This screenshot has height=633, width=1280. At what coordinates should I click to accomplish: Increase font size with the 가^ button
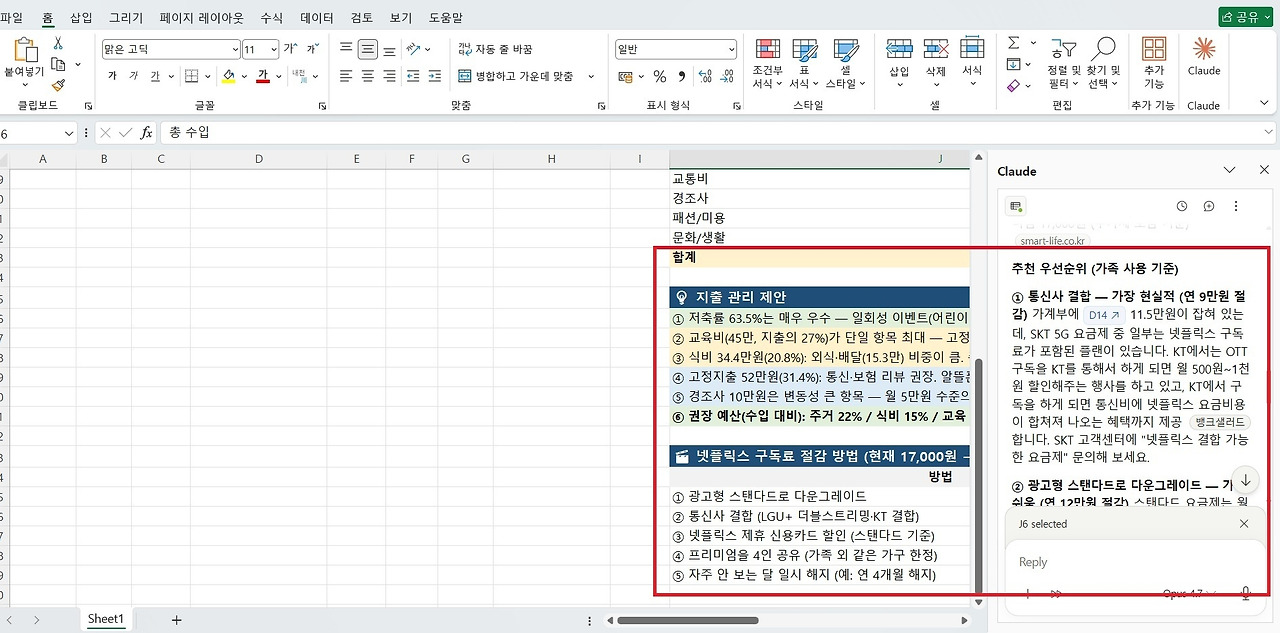tap(290, 48)
